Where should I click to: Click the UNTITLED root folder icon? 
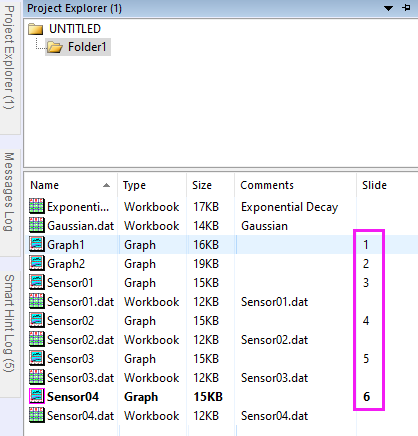[x=36, y=29]
